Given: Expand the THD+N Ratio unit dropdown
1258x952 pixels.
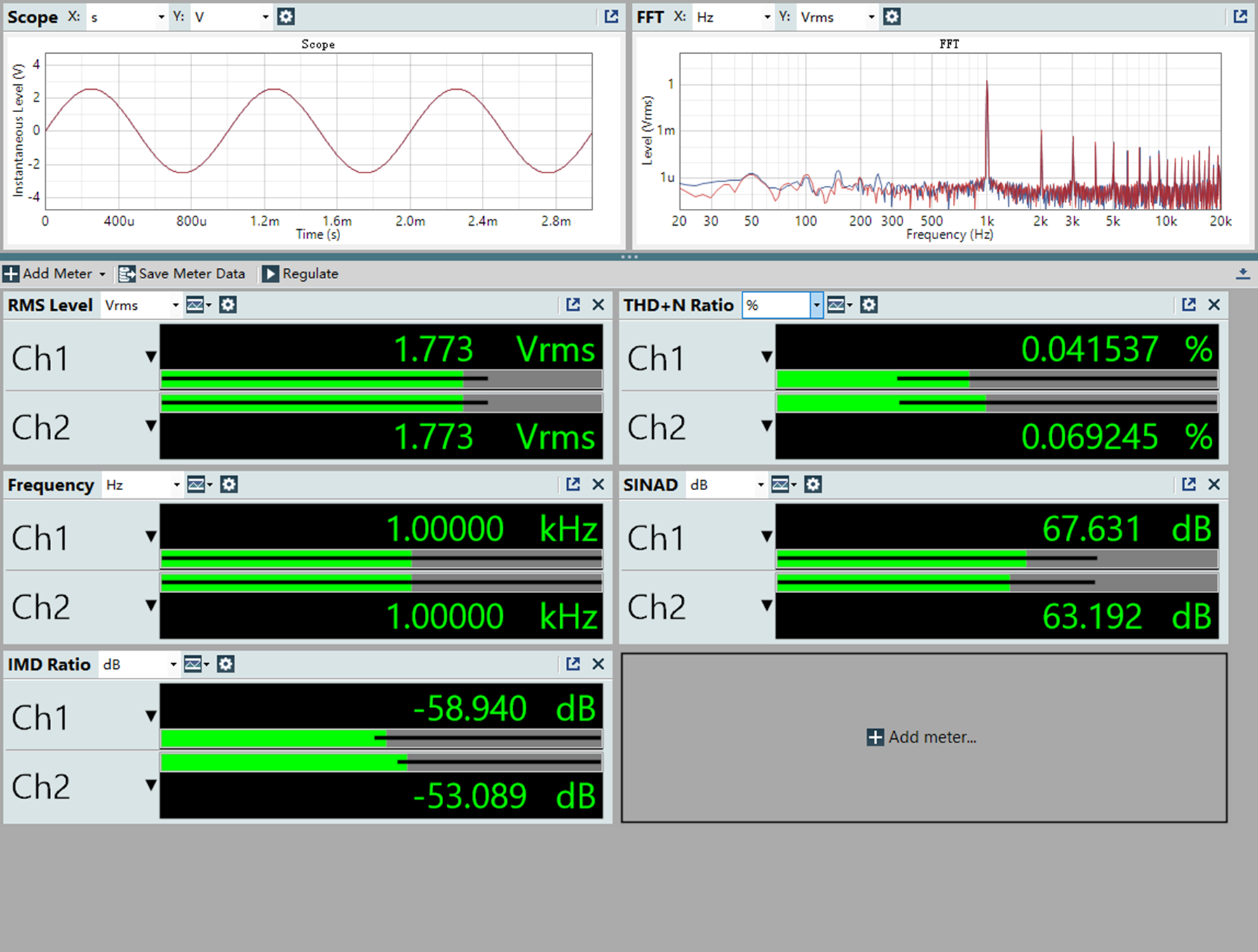Looking at the screenshot, I should pos(816,306).
